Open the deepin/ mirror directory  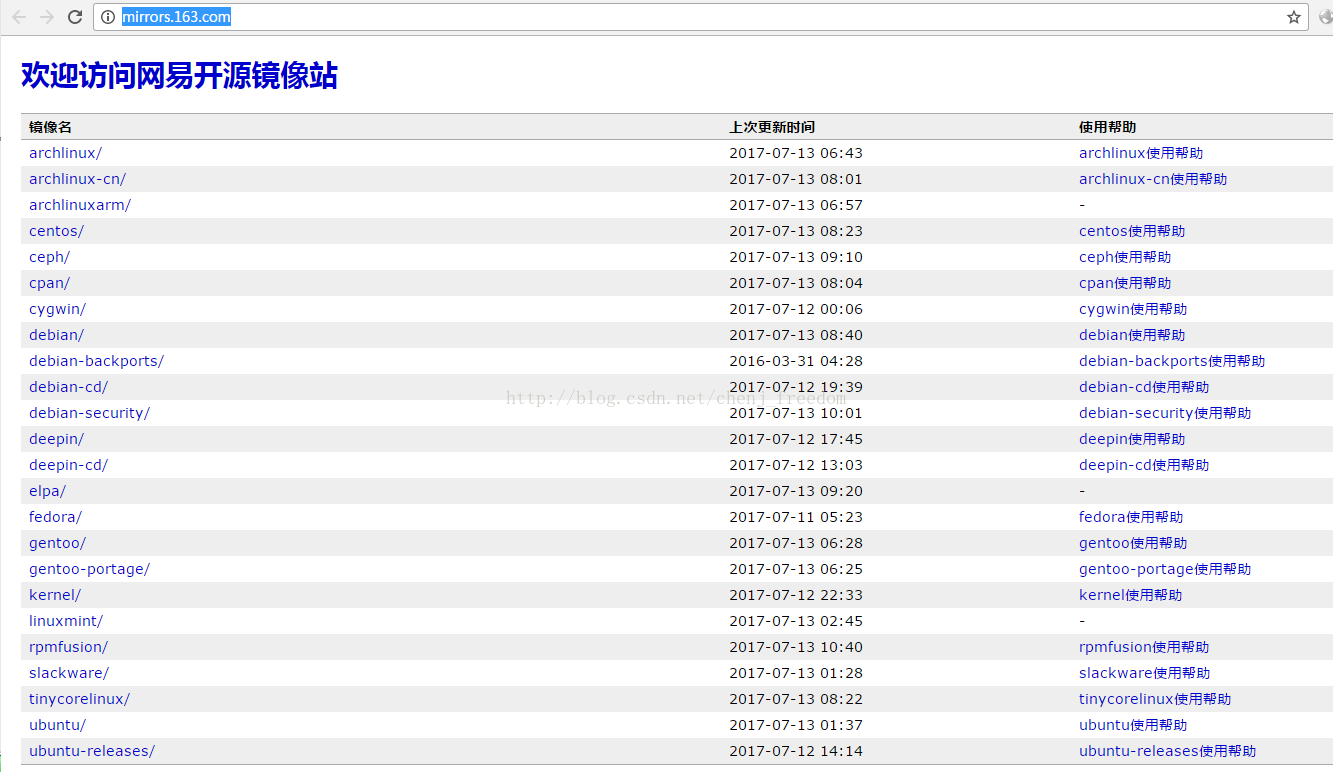coord(56,439)
